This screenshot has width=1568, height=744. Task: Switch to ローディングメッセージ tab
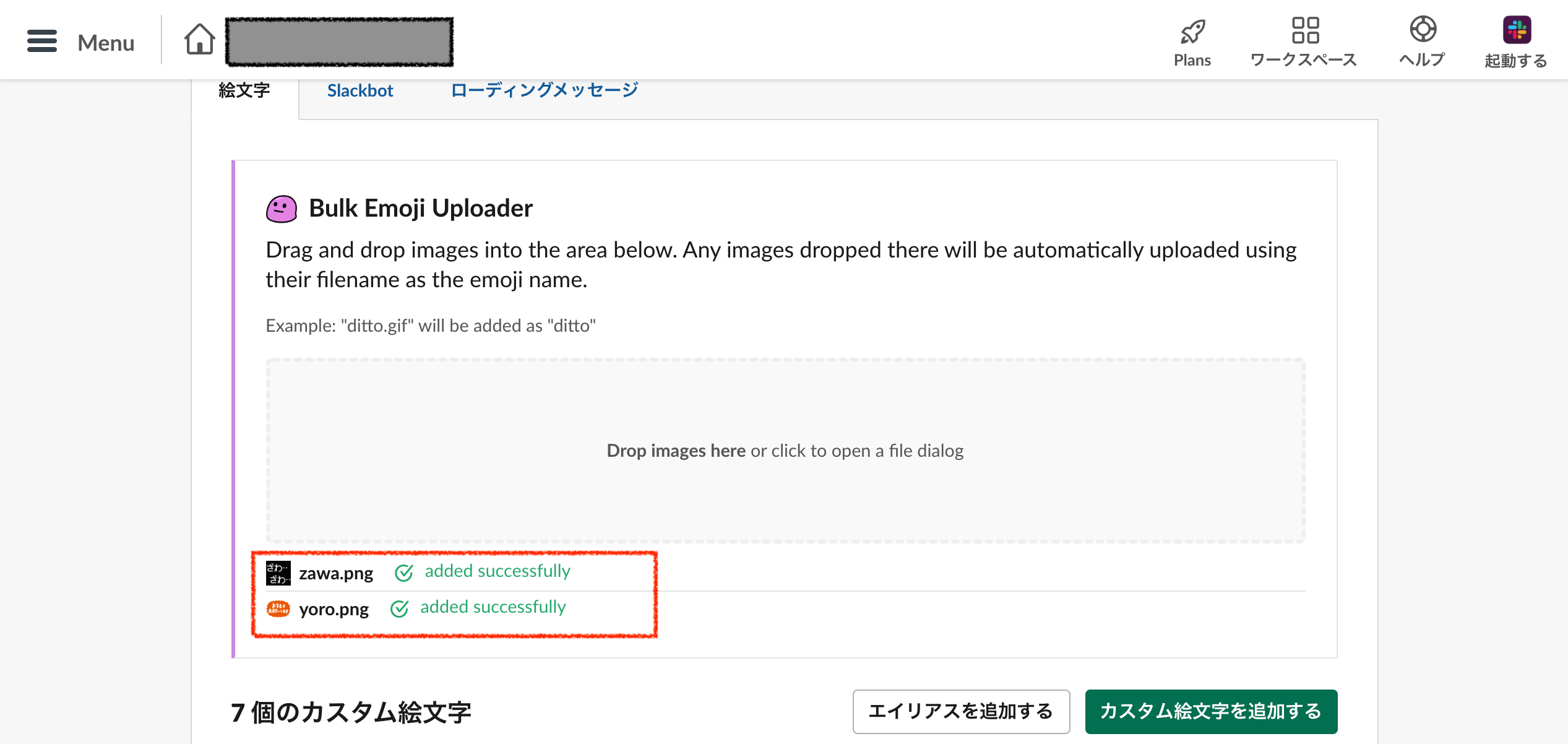(x=545, y=90)
